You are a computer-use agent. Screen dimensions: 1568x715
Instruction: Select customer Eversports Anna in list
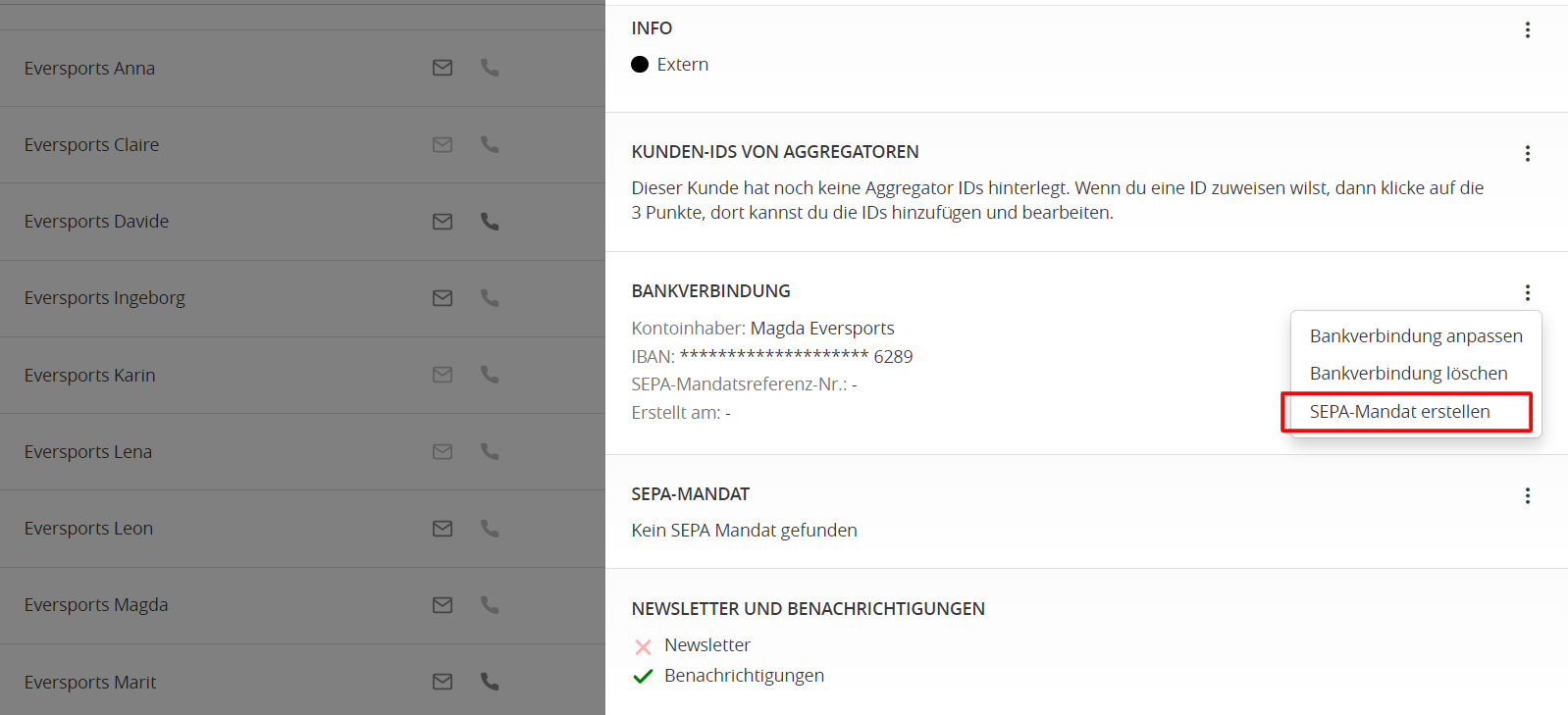302,69
